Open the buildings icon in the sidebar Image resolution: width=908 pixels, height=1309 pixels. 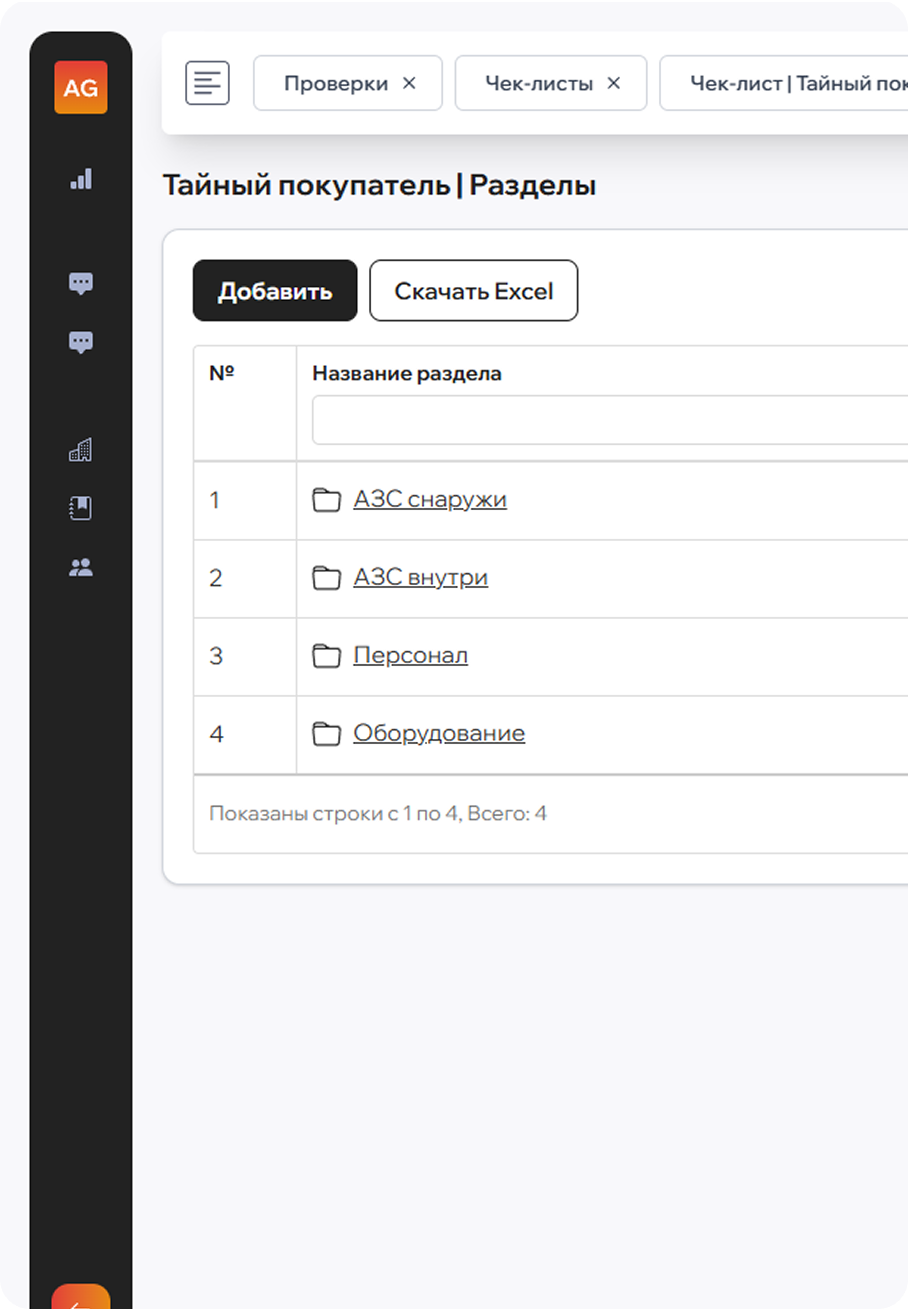coord(81,450)
